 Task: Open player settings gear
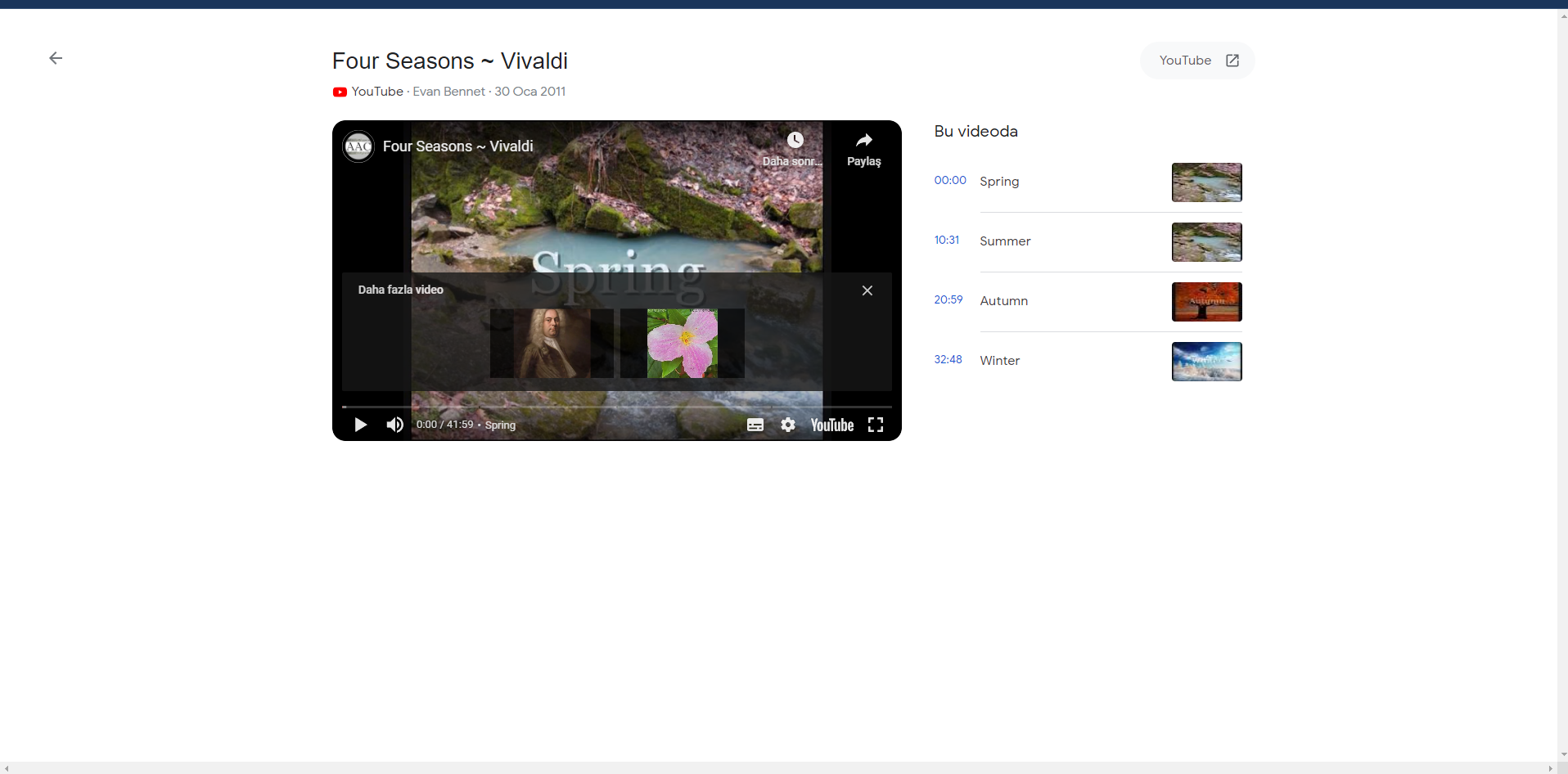pos(788,425)
